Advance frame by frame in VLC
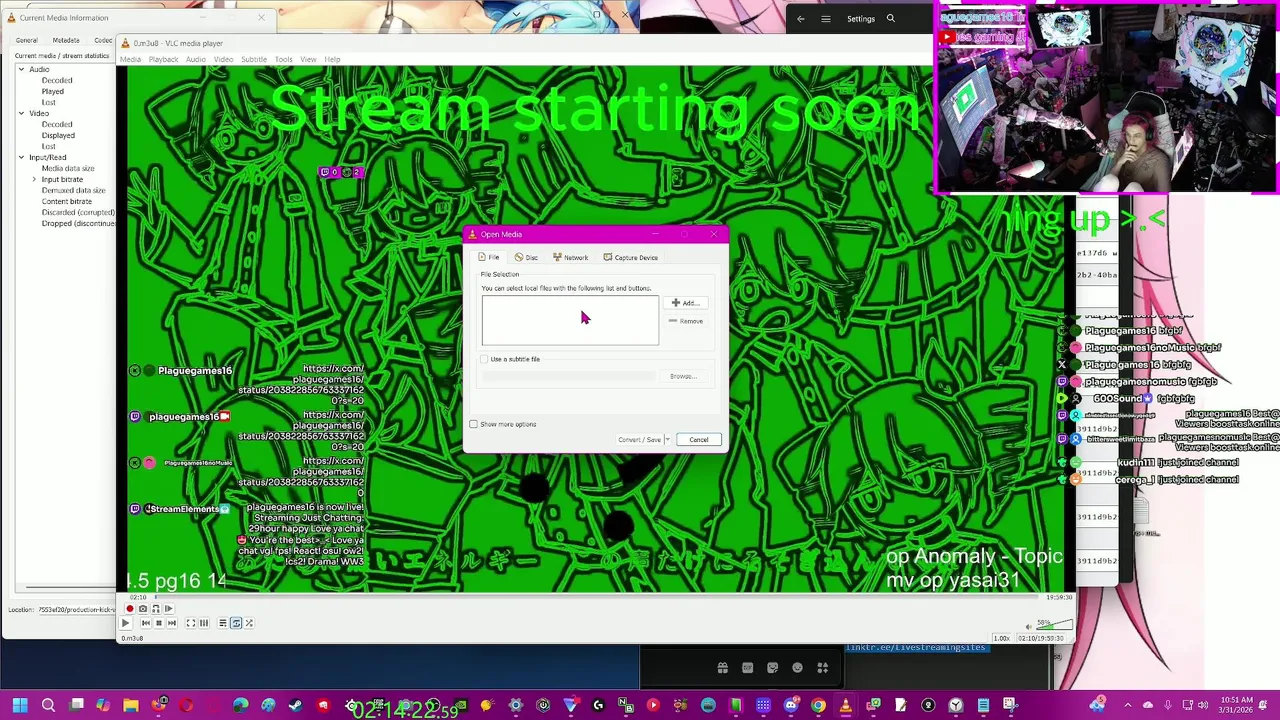The height and width of the screenshot is (720, 1280). point(168,609)
